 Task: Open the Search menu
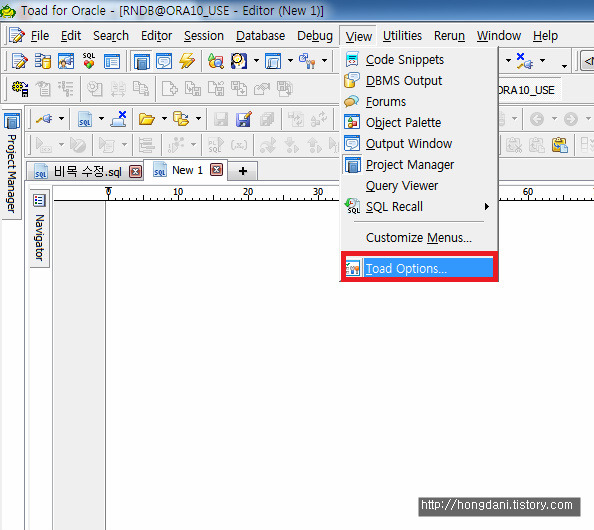click(x=111, y=36)
